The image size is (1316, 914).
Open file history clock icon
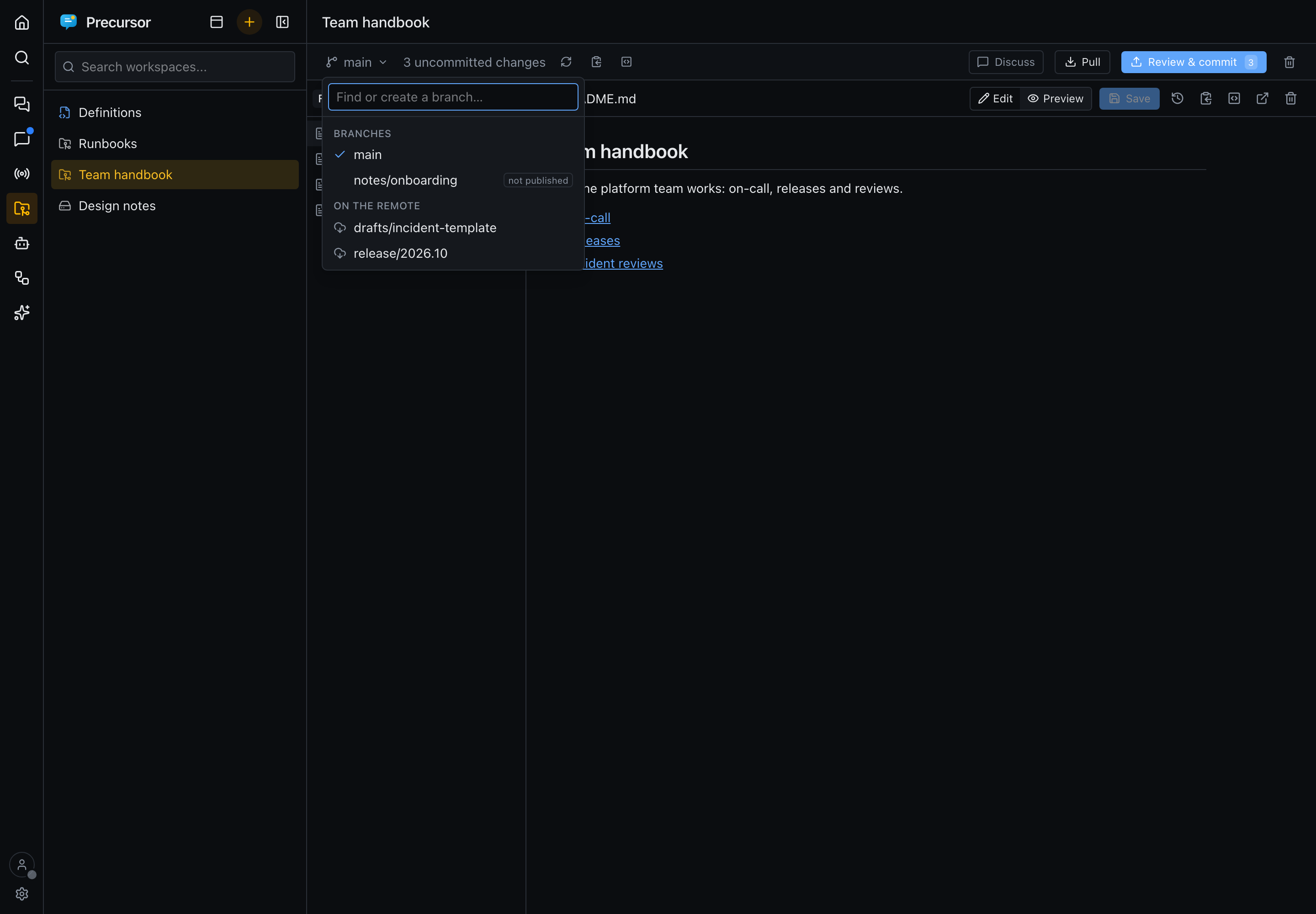(x=1177, y=99)
